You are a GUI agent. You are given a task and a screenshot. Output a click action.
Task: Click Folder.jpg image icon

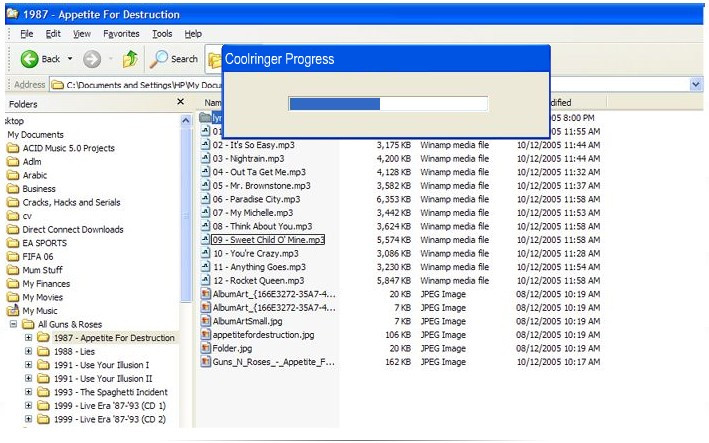pyautogui.click(x=205, y=348)
